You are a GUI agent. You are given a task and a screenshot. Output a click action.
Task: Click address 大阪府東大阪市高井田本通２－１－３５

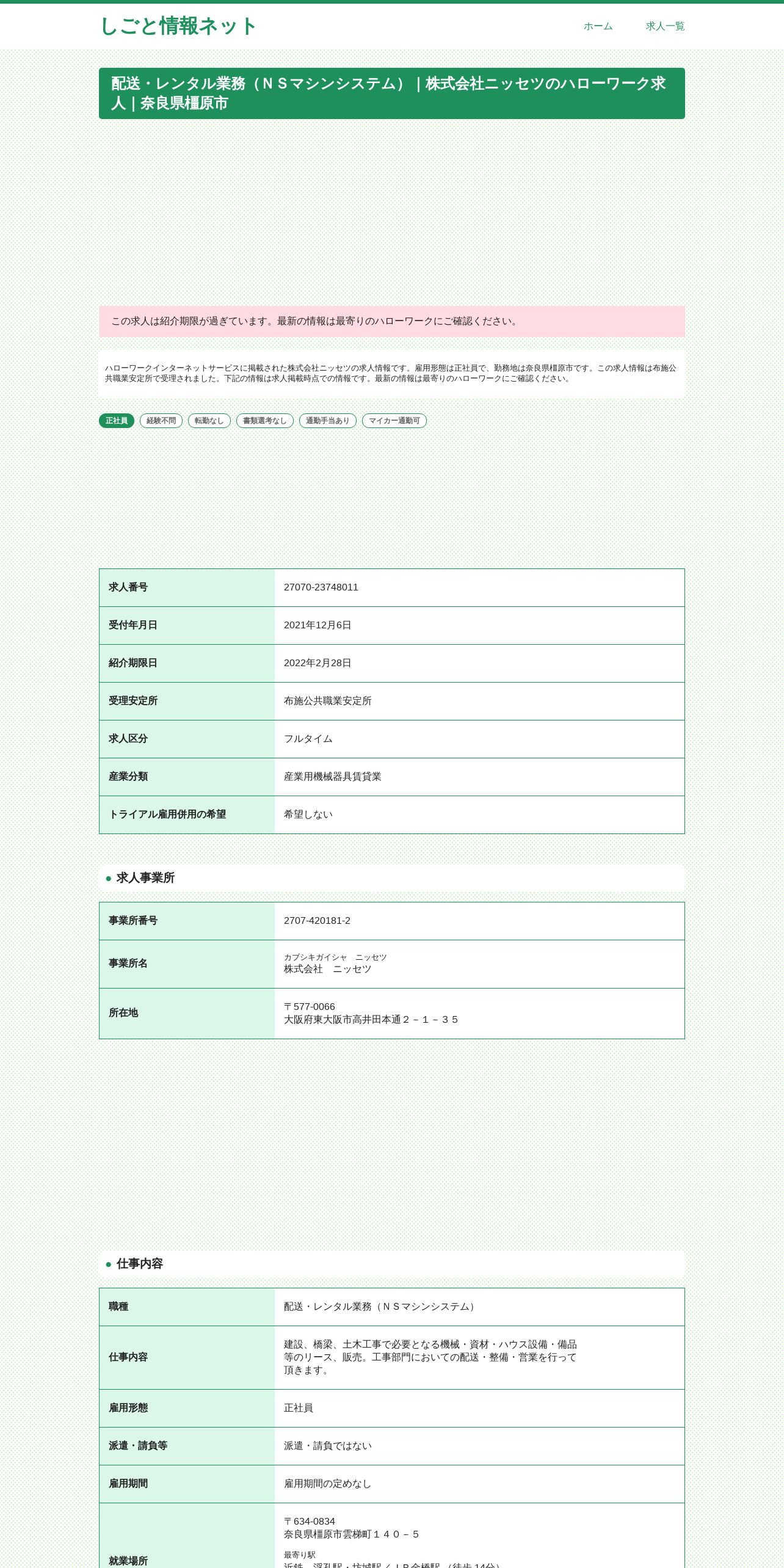tap(371, 1020)
